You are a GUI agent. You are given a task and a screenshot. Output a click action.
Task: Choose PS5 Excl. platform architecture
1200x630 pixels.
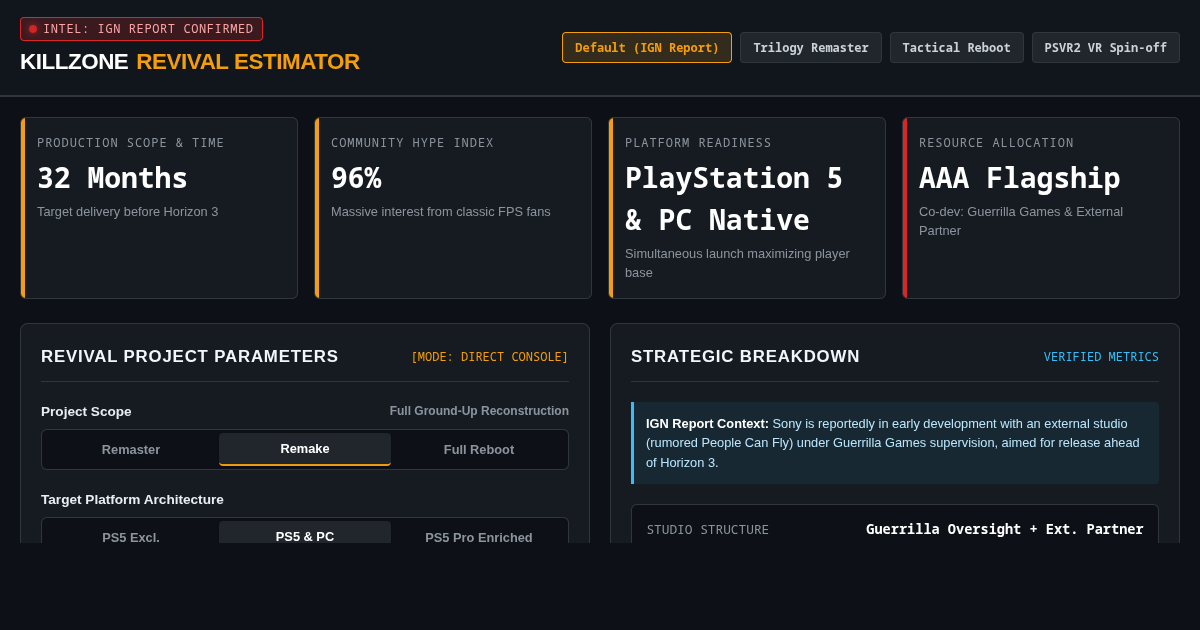coord(131,532)
